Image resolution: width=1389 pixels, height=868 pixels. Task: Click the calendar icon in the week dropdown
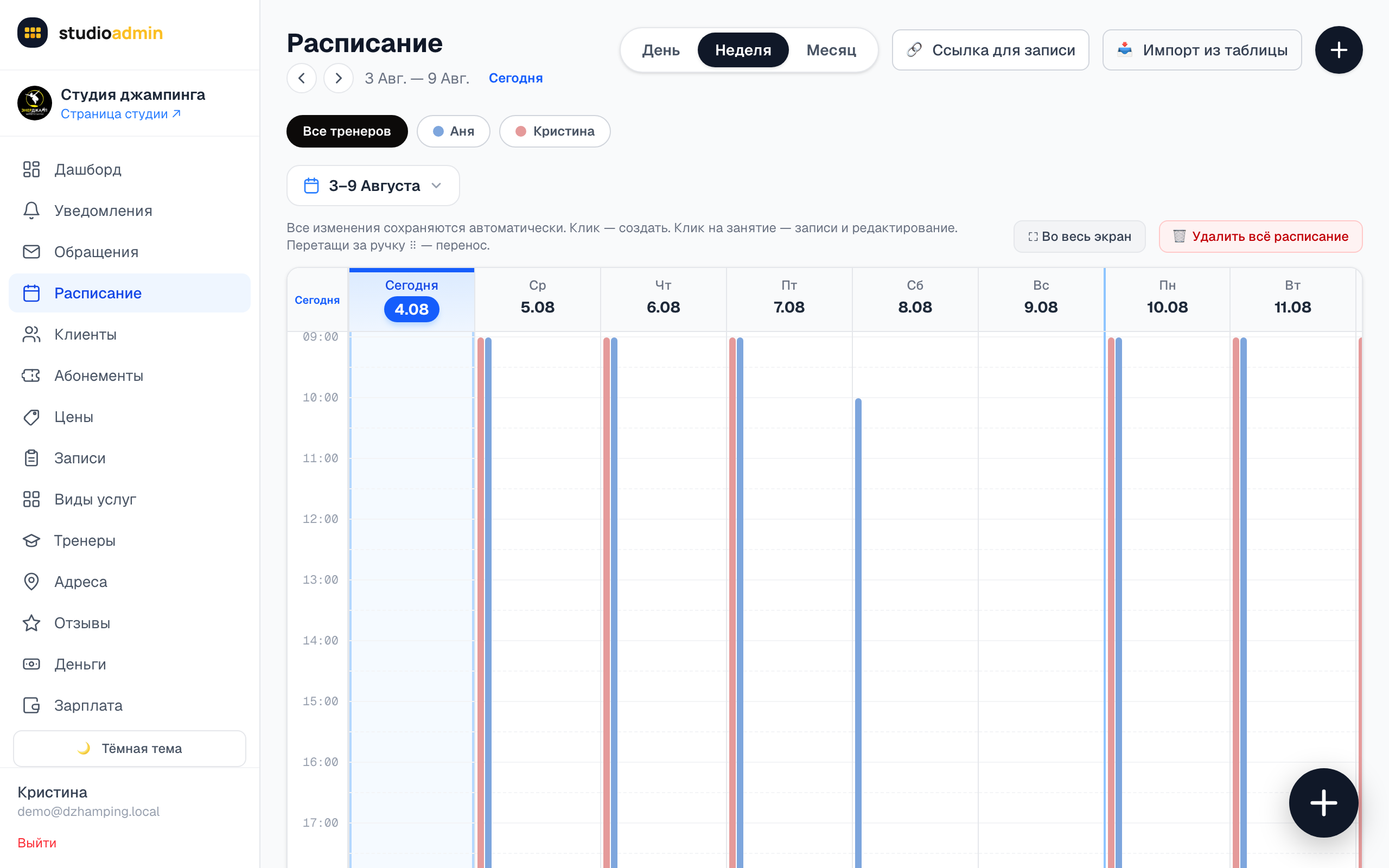(x=311, y=186)
